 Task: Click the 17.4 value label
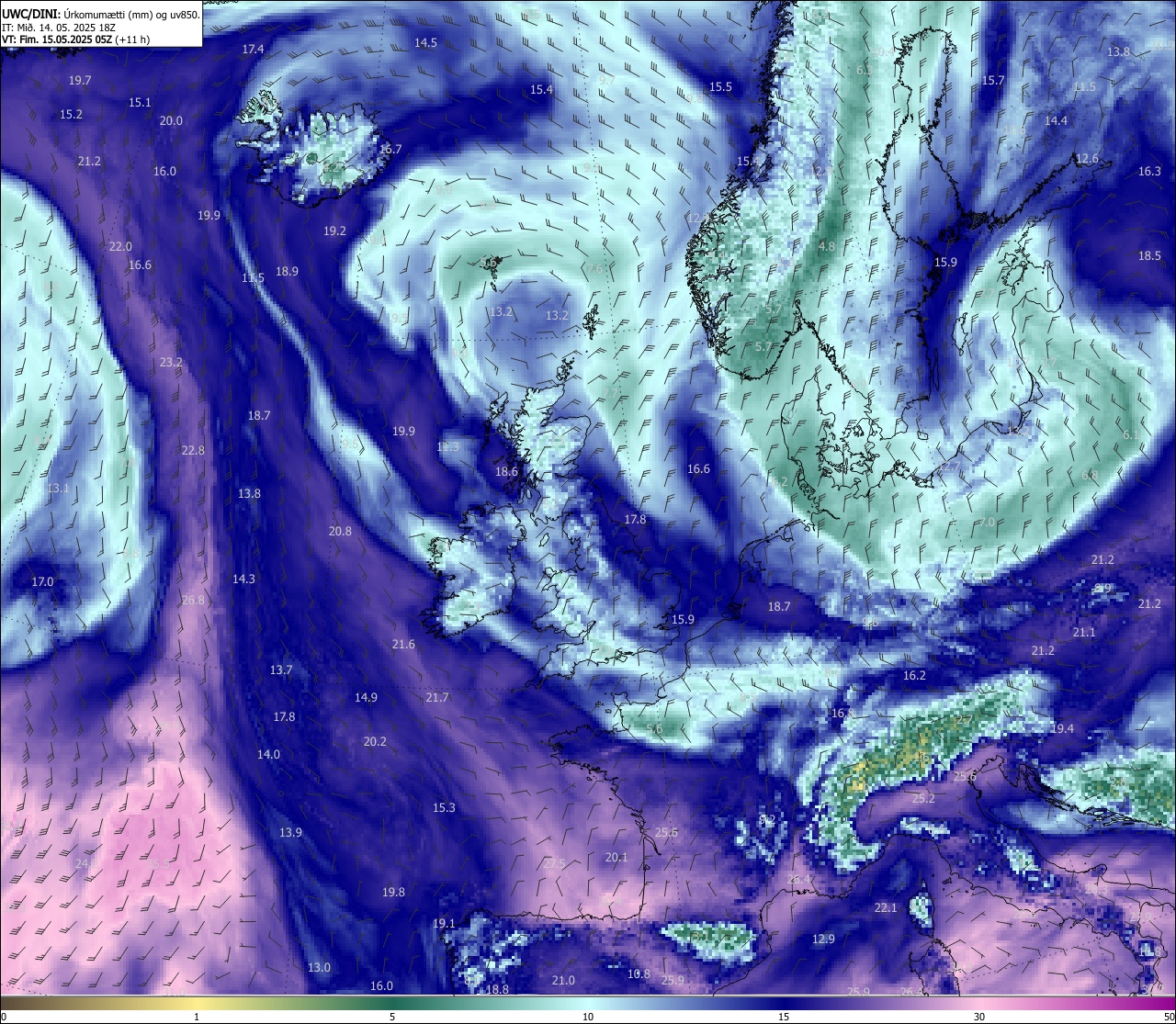253,50
